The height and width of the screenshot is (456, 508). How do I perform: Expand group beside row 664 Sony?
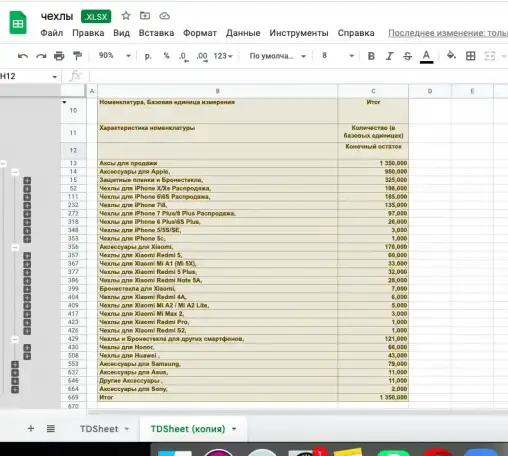(15, 389)
